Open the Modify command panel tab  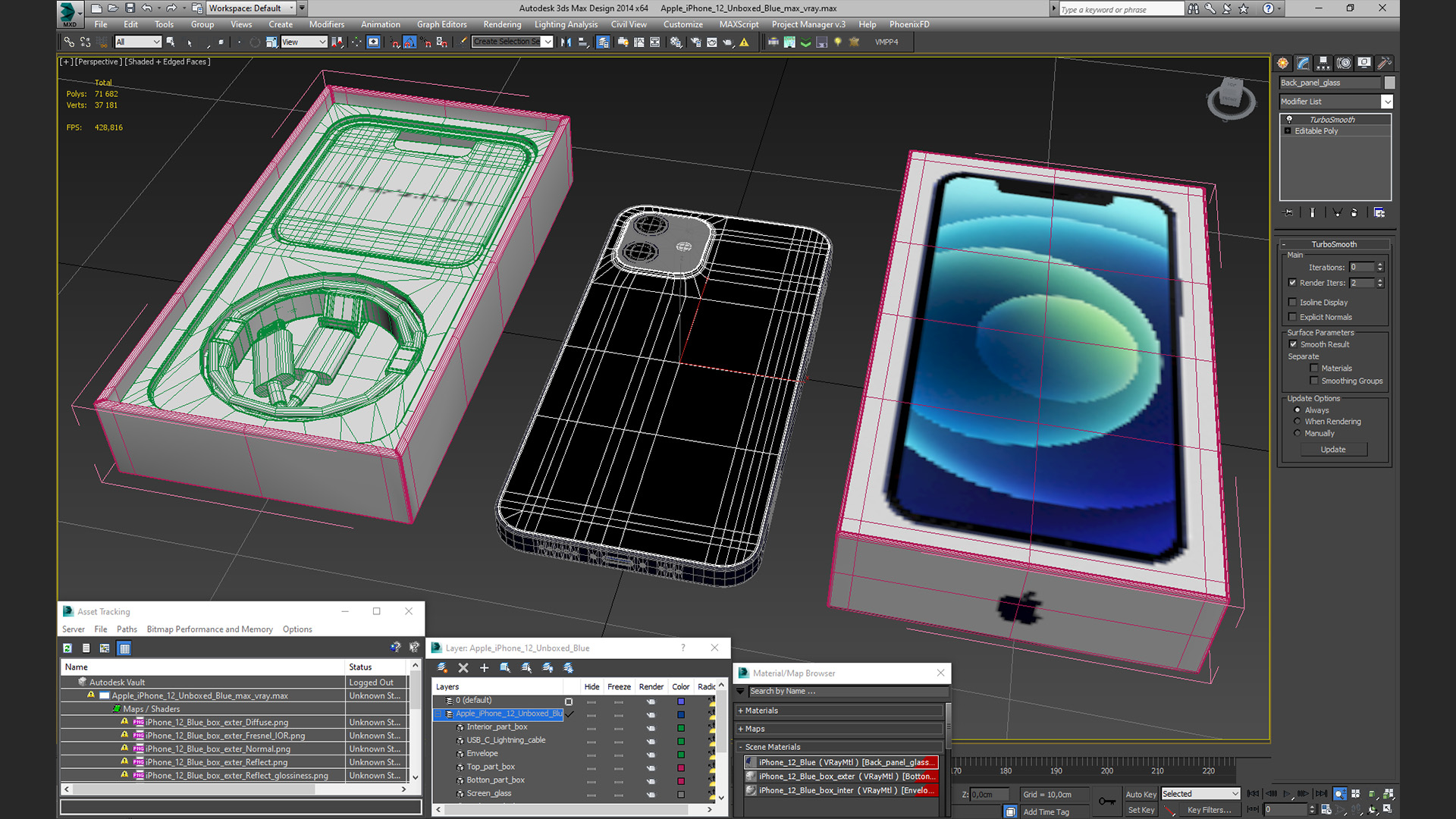click(x=1303, y=63)
